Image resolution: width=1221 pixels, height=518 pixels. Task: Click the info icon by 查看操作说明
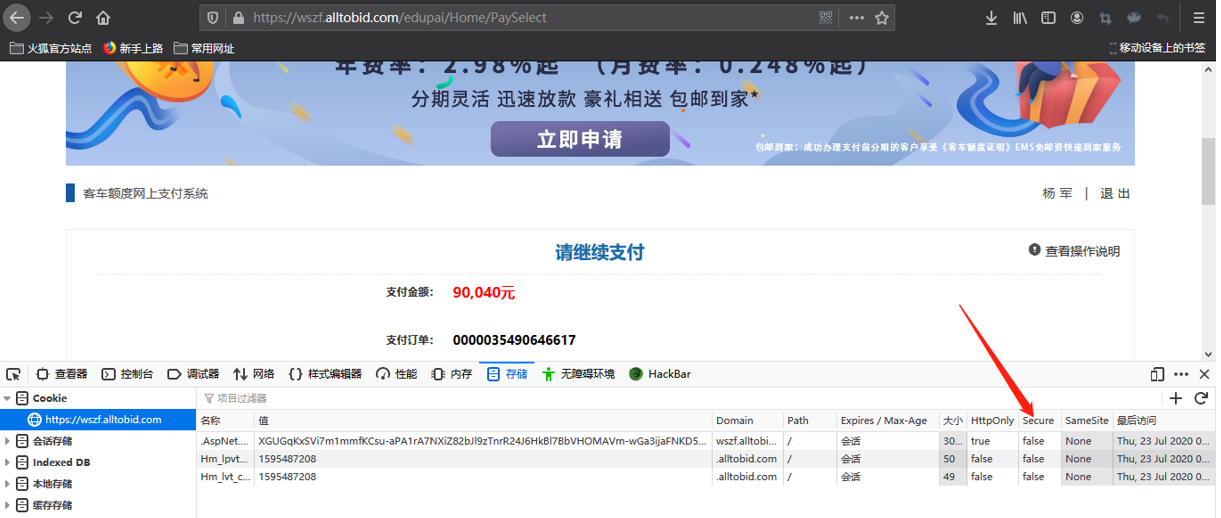coord(1035,250)
